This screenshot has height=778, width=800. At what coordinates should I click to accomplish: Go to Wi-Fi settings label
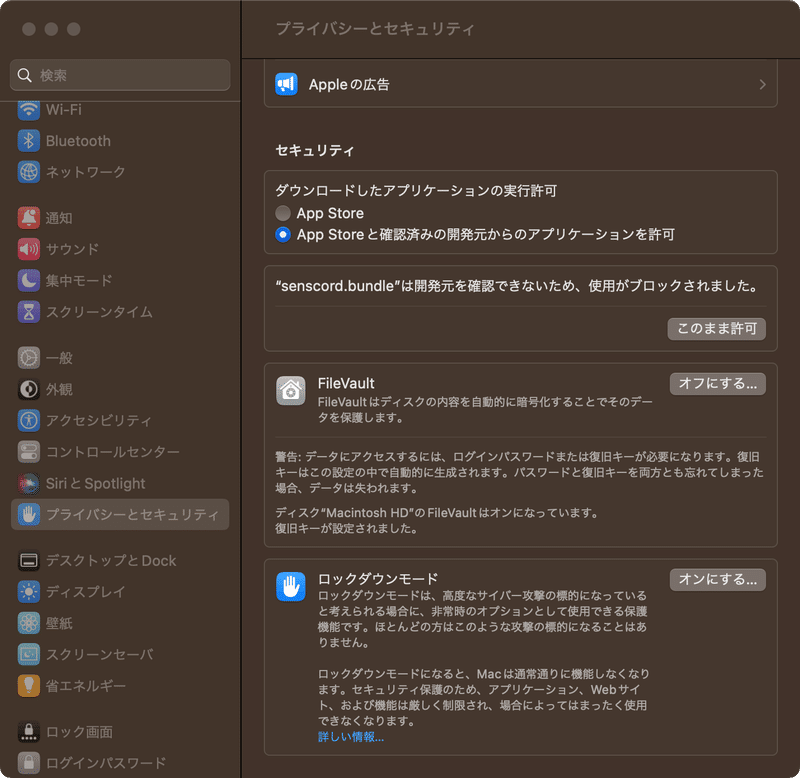(x=64, y=110)
